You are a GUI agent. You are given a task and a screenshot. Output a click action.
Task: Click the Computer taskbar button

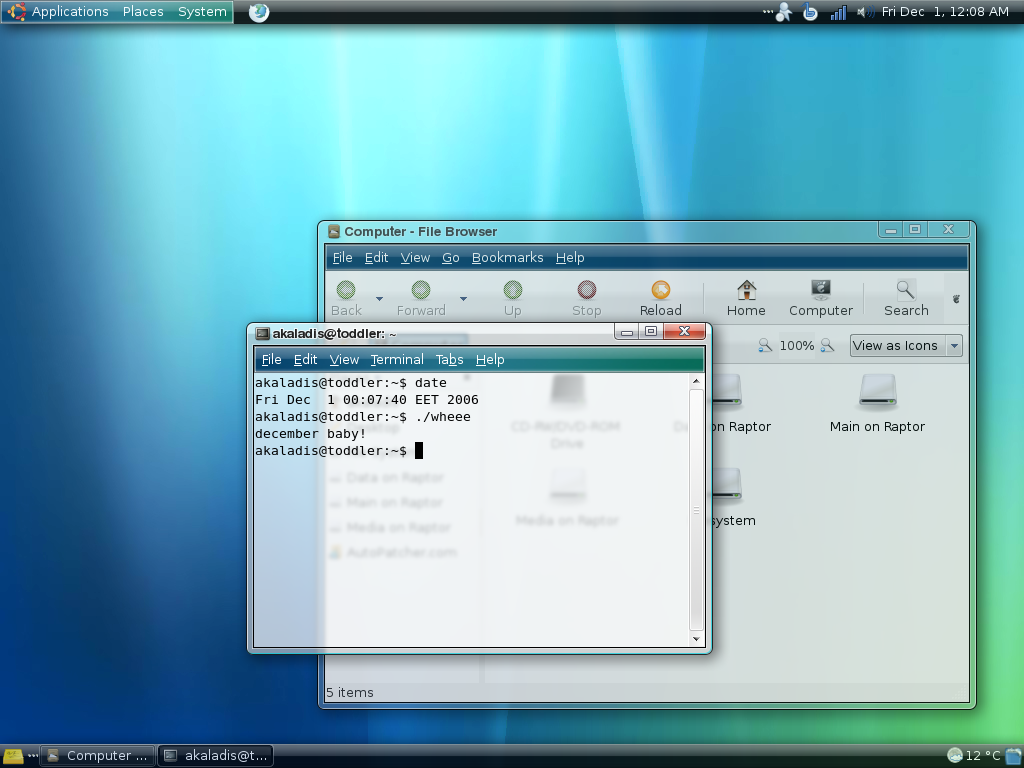pos(96,755)
